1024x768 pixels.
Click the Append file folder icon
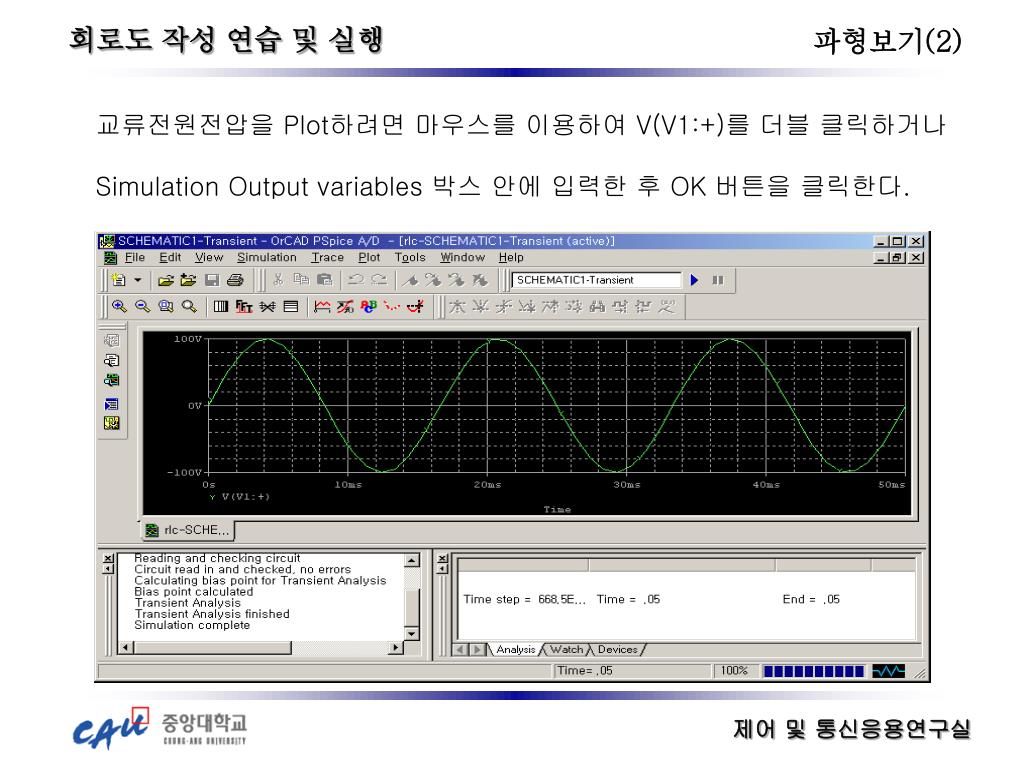click(189, 280)
